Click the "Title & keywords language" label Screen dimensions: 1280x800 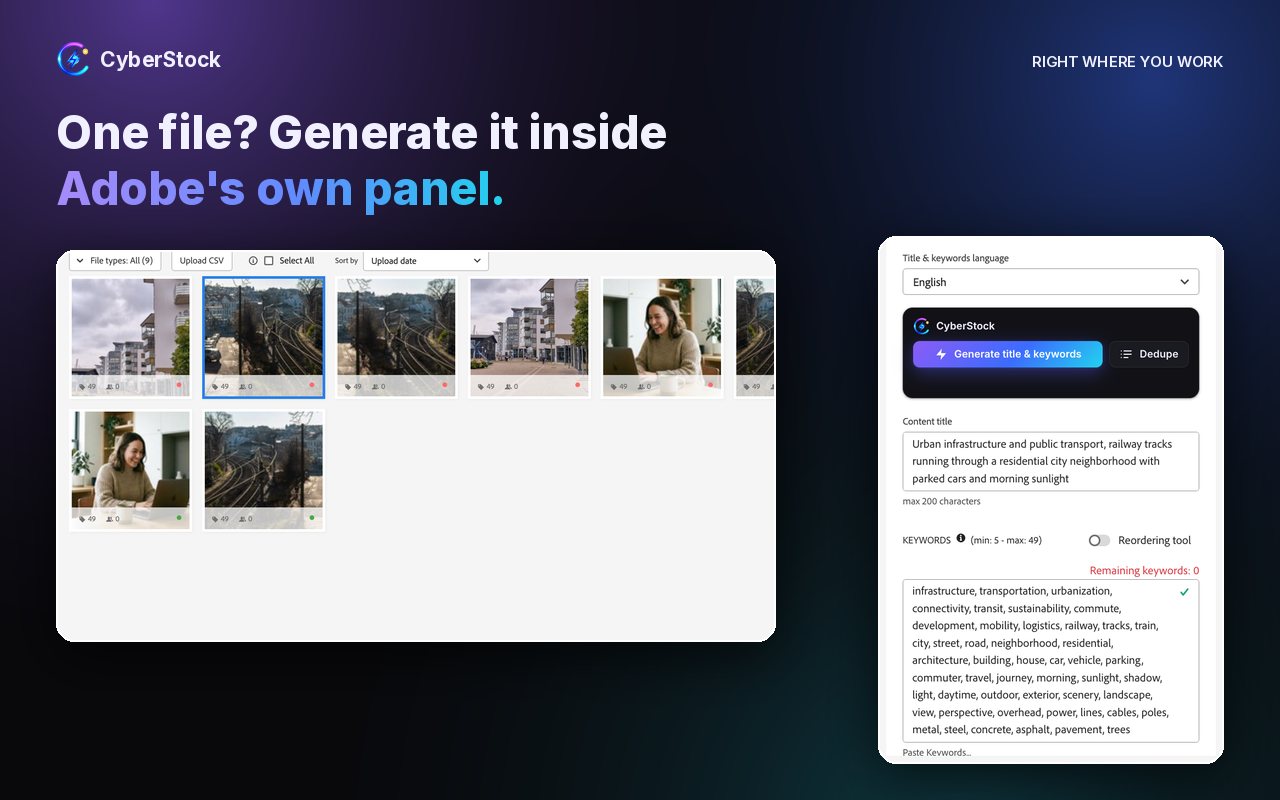pos(955,258)
